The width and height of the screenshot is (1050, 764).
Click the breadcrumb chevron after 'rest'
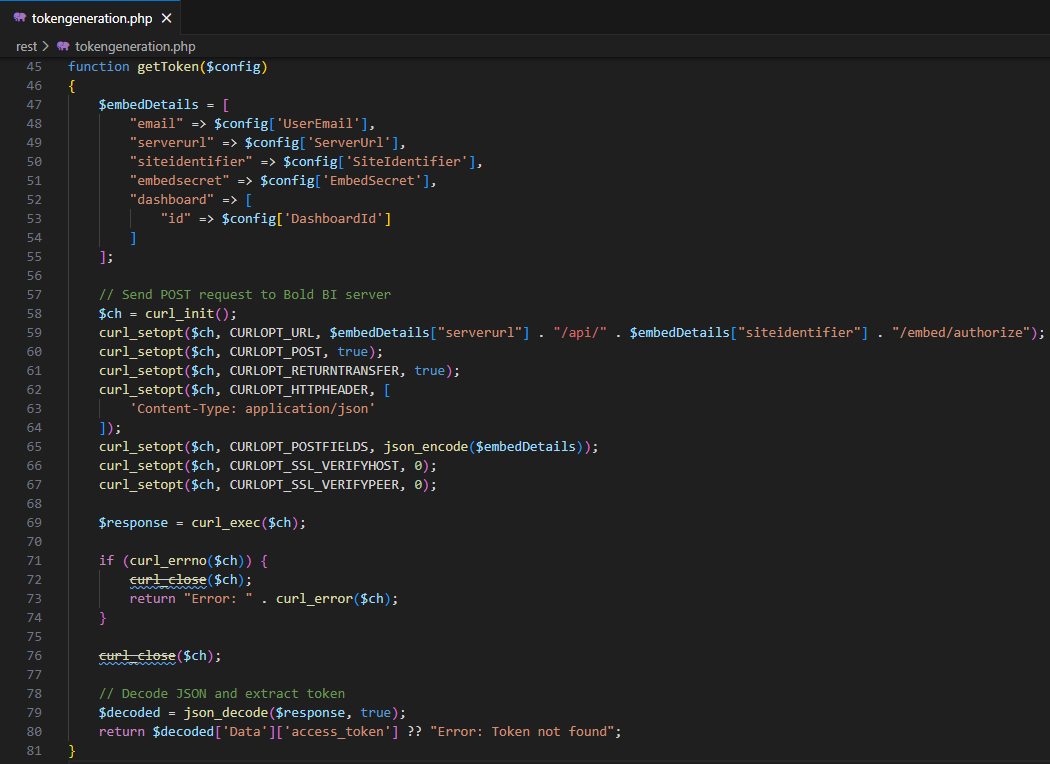pyautogui.click(x=46, y=46)
